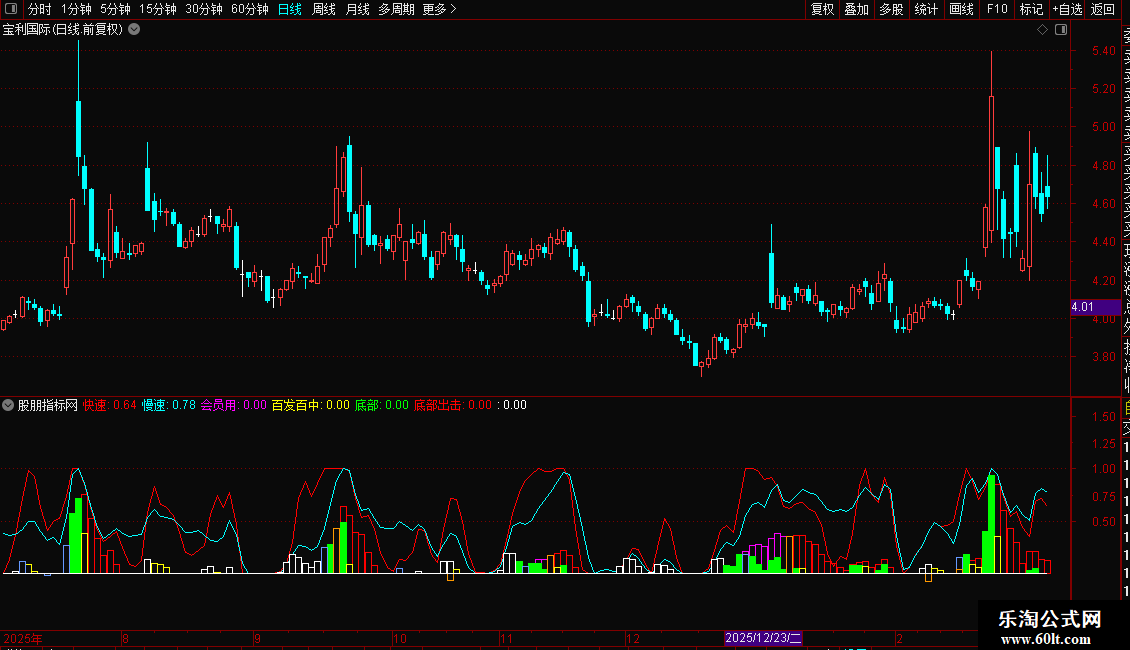
Task: Switch to 周线 weekly chart
Action: (324, 9)
